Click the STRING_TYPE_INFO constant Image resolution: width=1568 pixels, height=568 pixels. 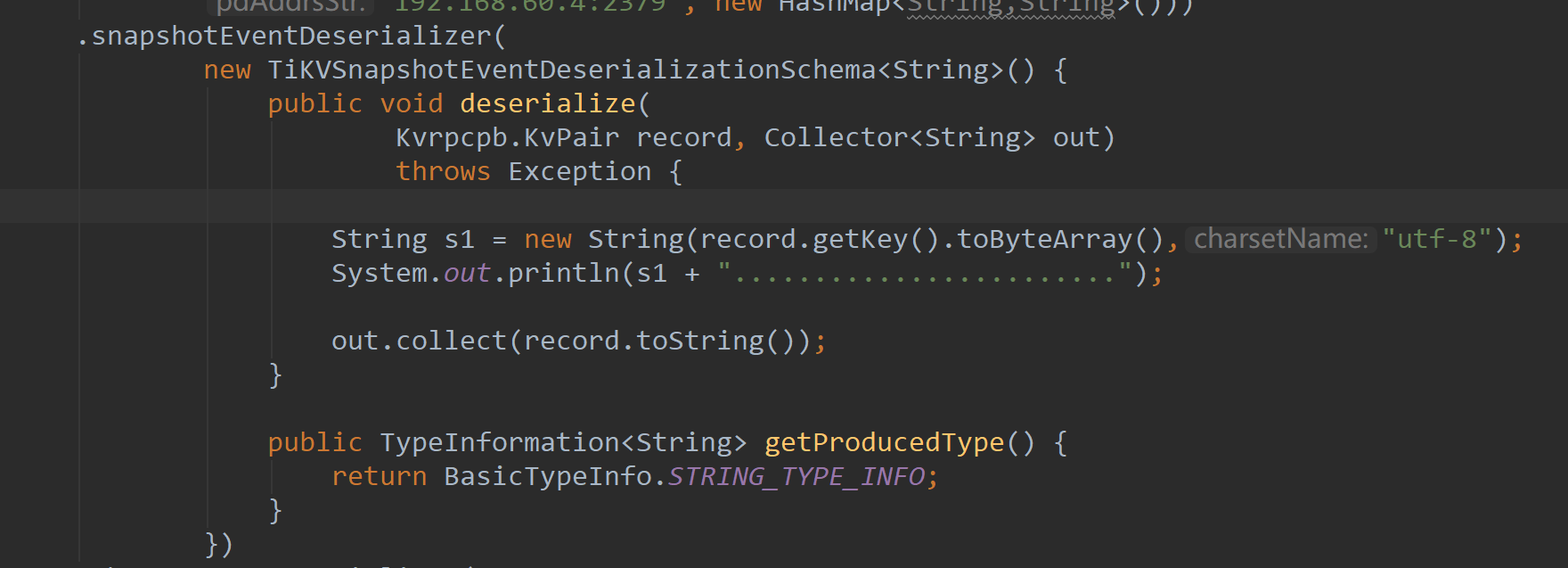click(x=796, y=477)
